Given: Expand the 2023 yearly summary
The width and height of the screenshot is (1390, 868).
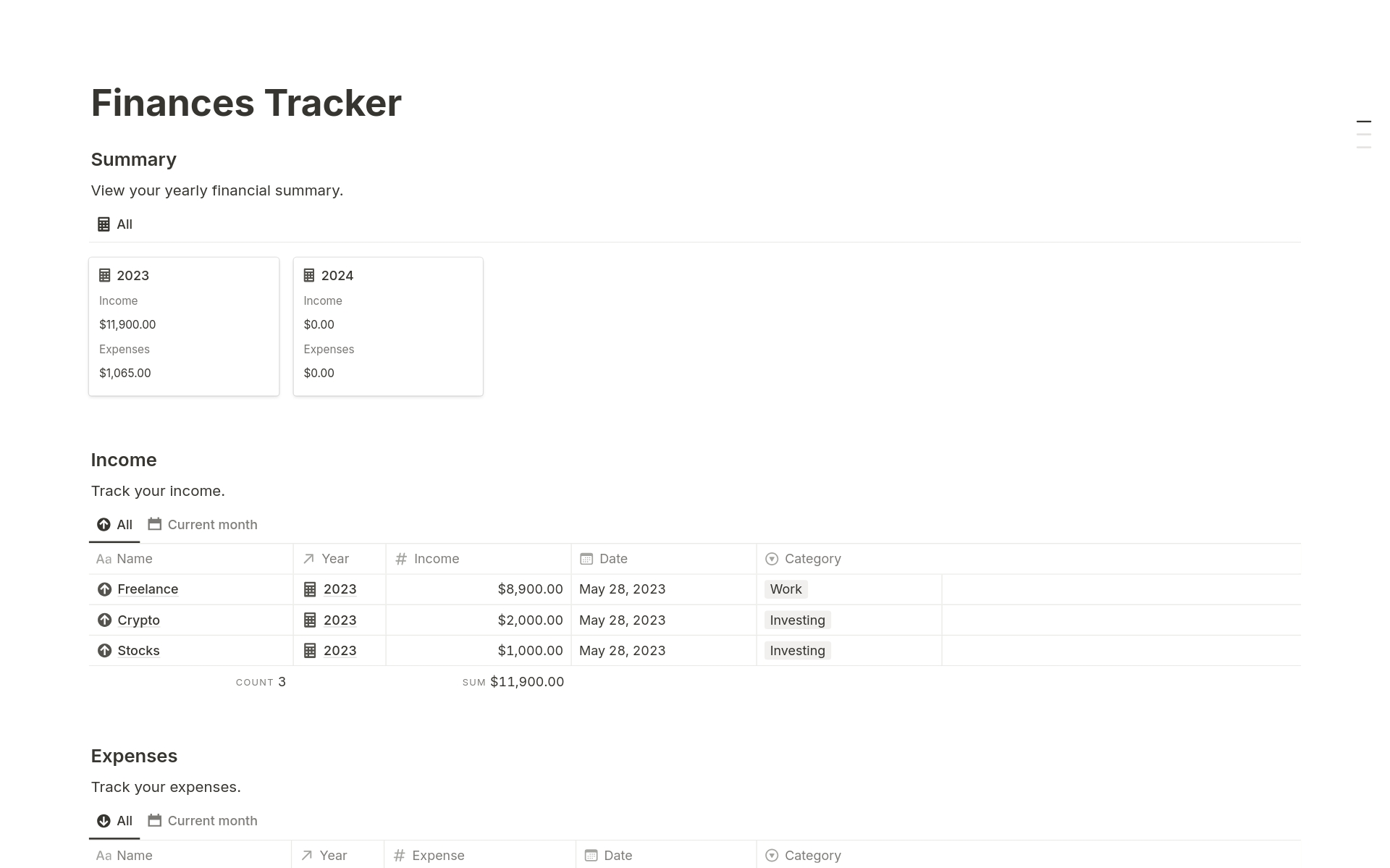Looking at the screenshot, I should tap(133, 275).
